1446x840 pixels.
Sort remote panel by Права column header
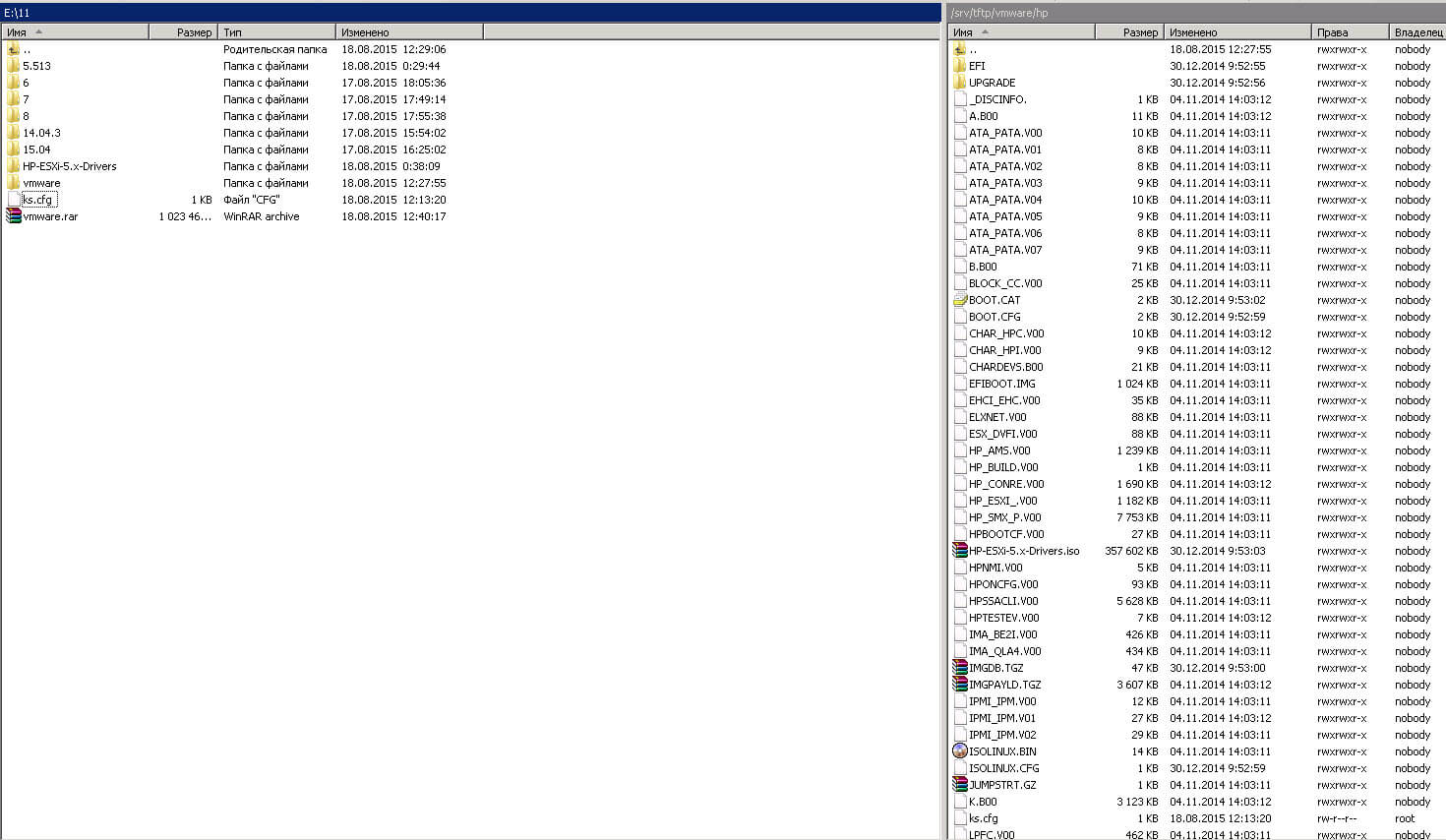click(1351, 32)
